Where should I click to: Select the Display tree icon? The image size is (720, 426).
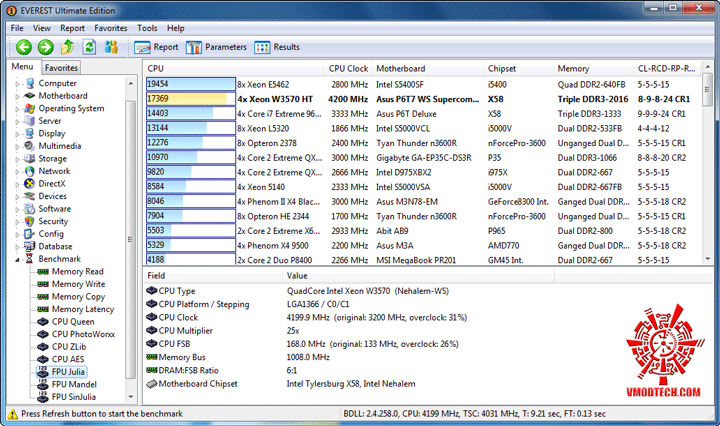(30, 133)
